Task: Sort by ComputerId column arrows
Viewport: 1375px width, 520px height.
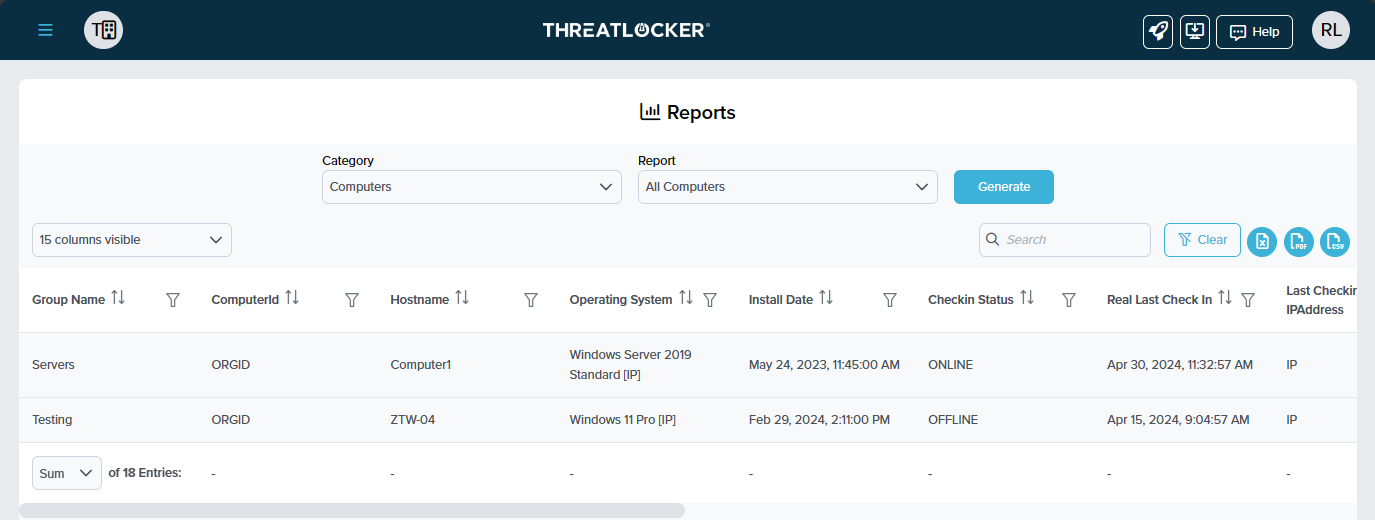Action: click(x=292, y=298)
